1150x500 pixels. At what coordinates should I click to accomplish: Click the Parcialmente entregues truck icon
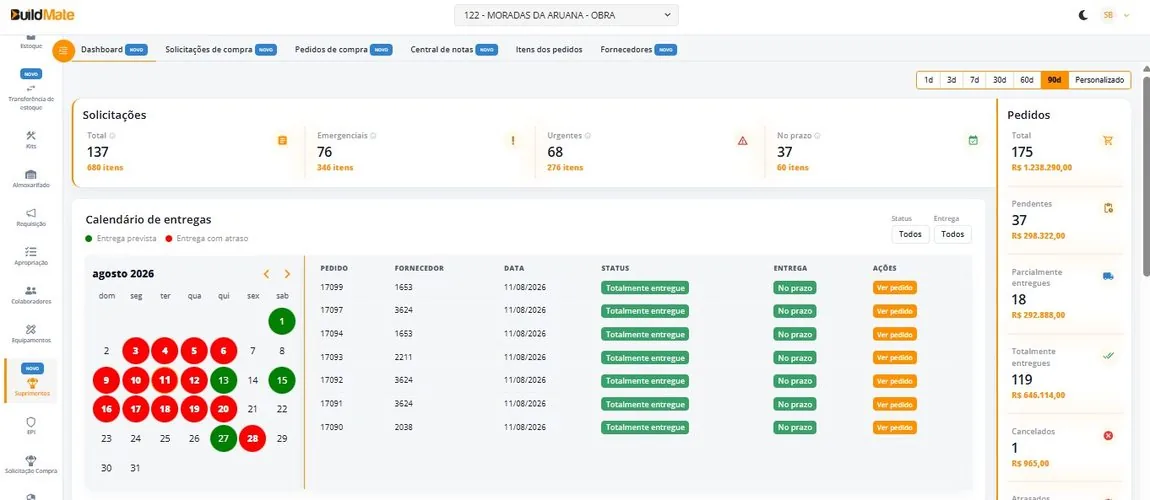pos(1108,276)
